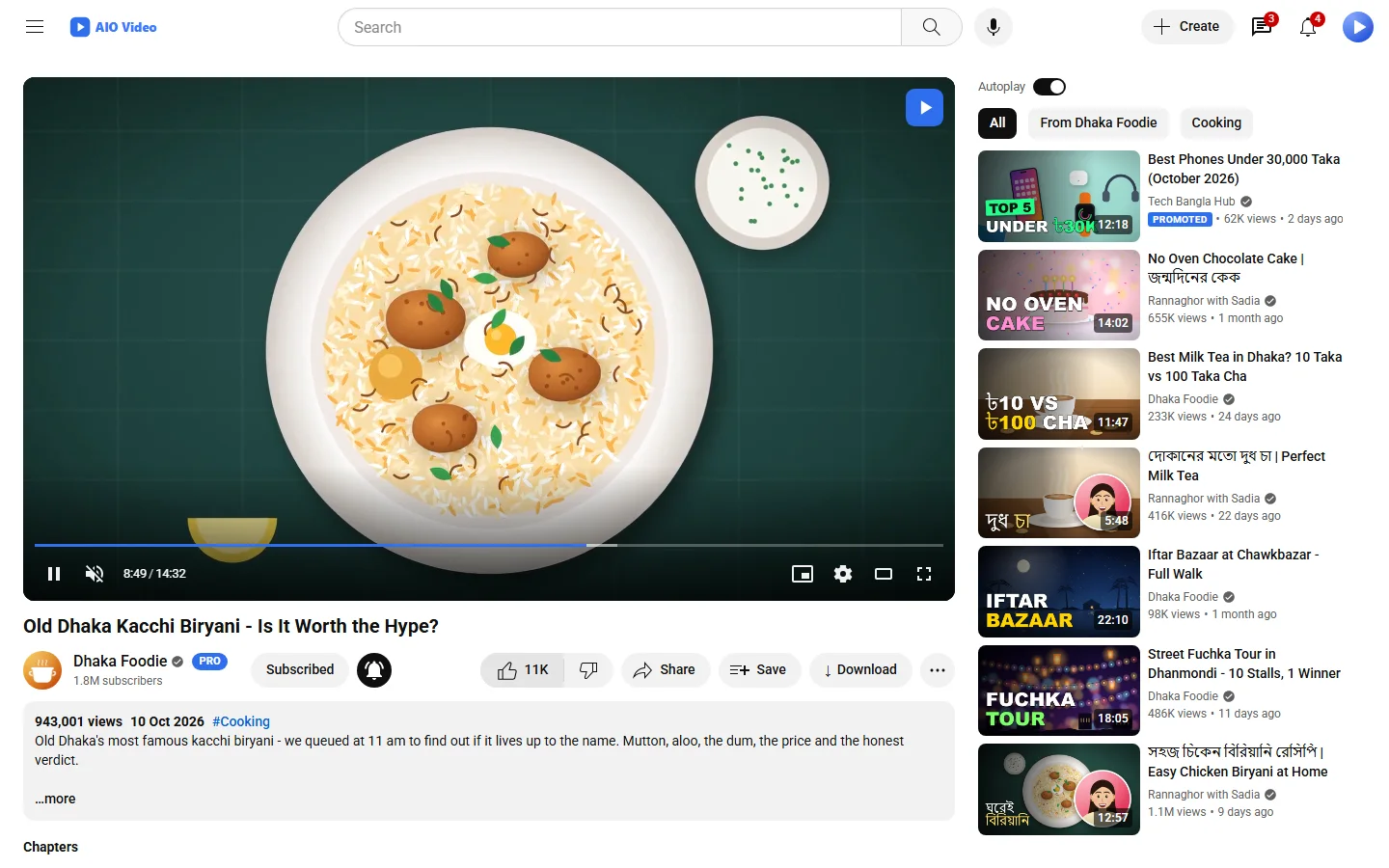This screenshot has width=1389, height=868.
Task: Open notifications bell with 4 badge
Action: (1308, 27)
